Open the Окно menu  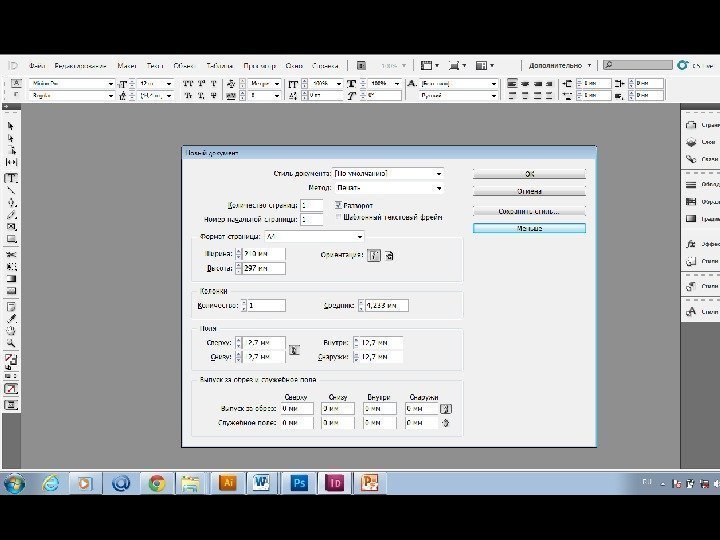click(294, 66)
